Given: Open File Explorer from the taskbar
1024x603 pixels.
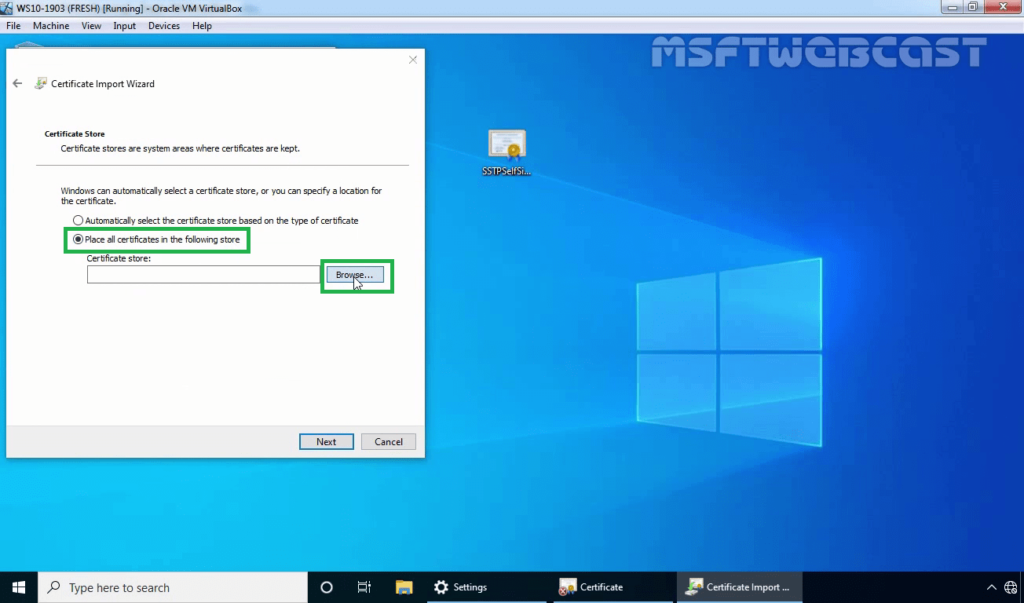Looking at the screenshot, I should point(404,587).
